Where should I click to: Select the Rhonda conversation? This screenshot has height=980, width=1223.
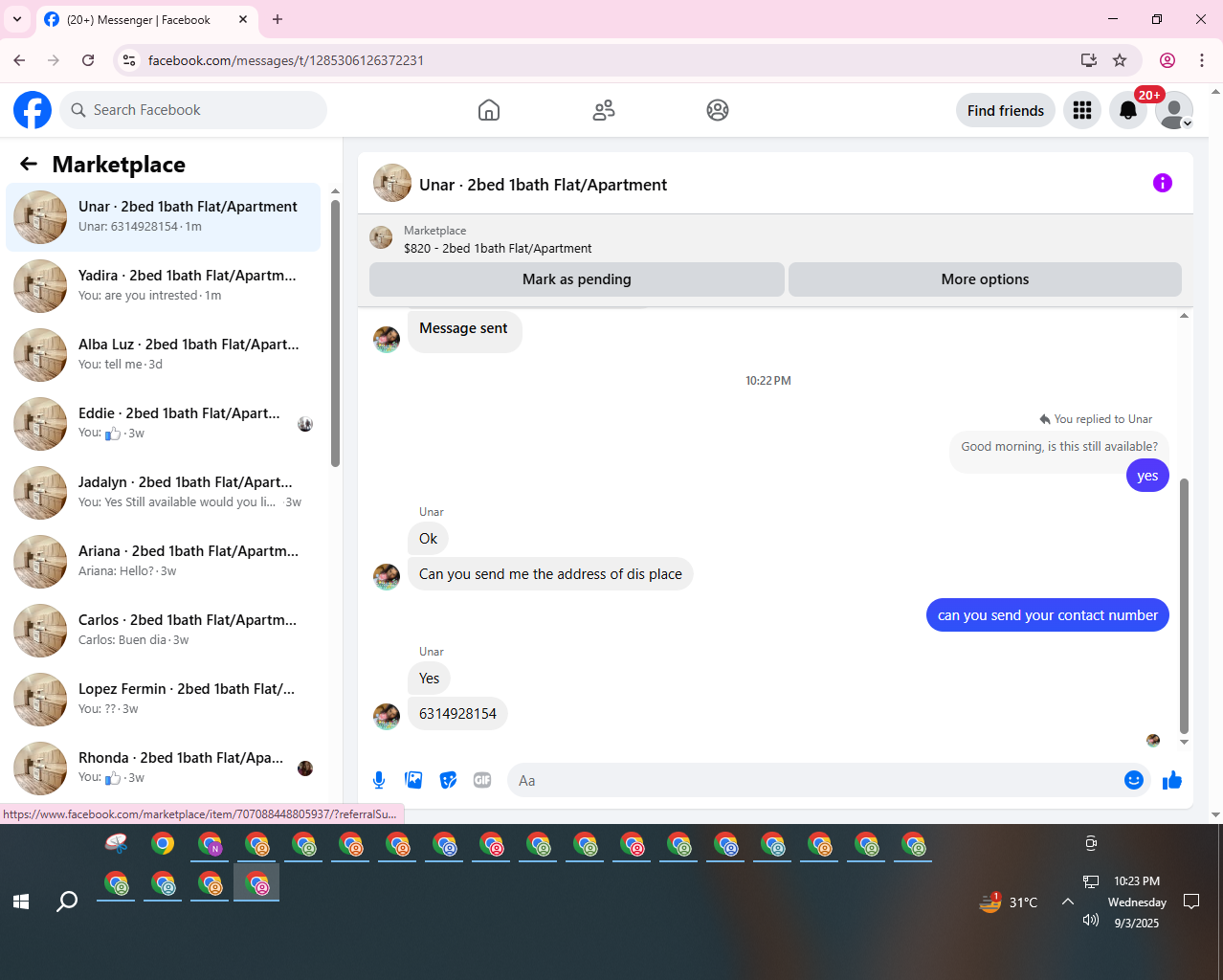coord(164,768)
